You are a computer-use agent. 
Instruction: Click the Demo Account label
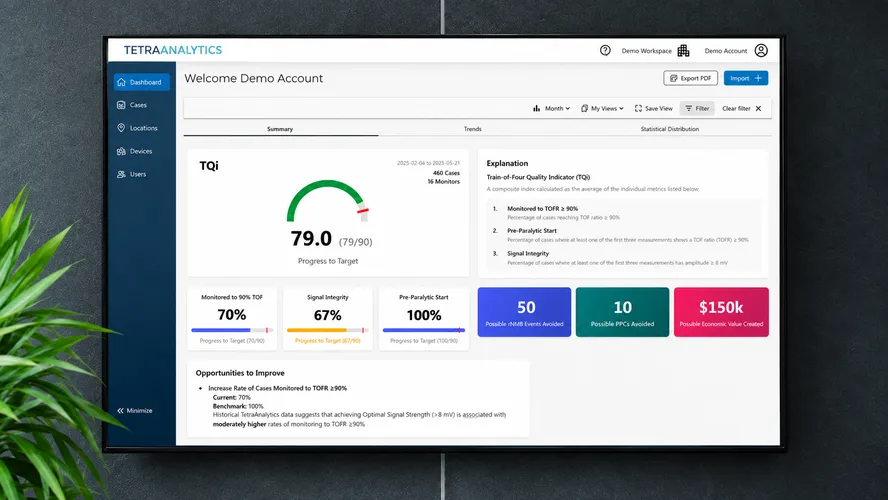(726, 51)
